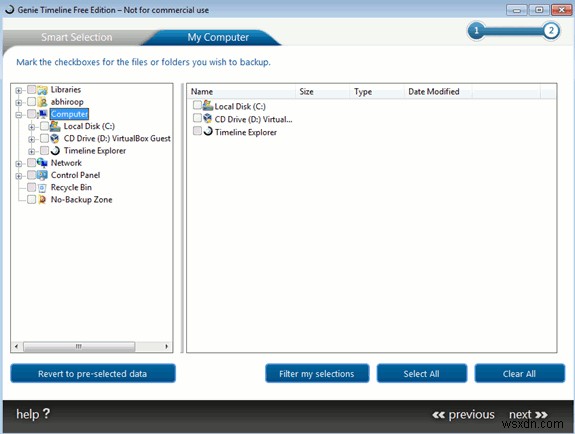Select the Recycle Bin tree label
The height and width of the screenshot is (434, 575).
pos(71,187)
